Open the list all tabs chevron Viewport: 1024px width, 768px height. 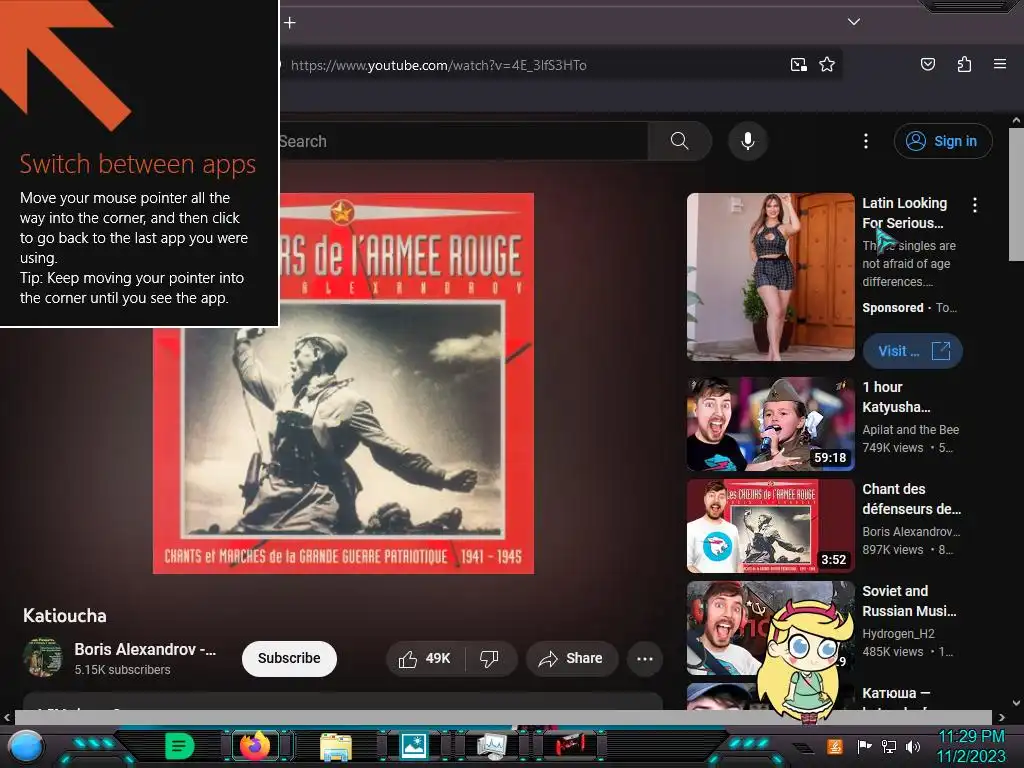[854, 22]
